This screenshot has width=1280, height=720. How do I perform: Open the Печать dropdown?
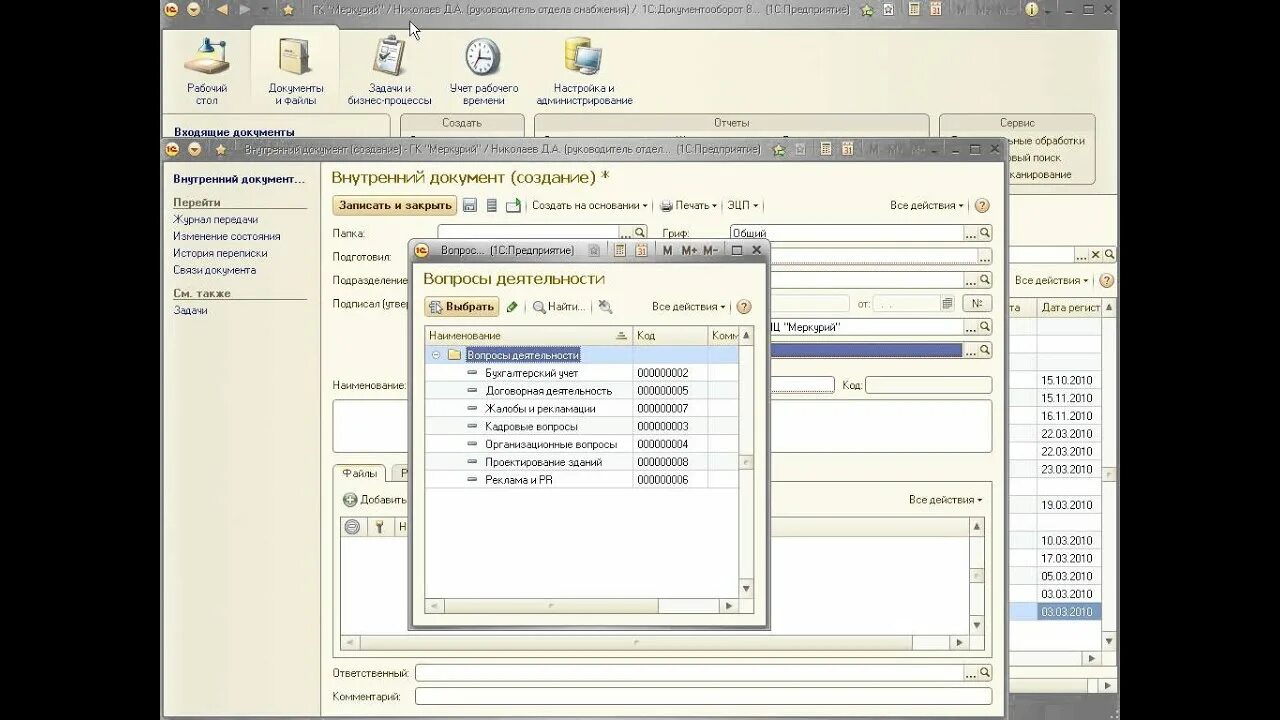(689, 205)
